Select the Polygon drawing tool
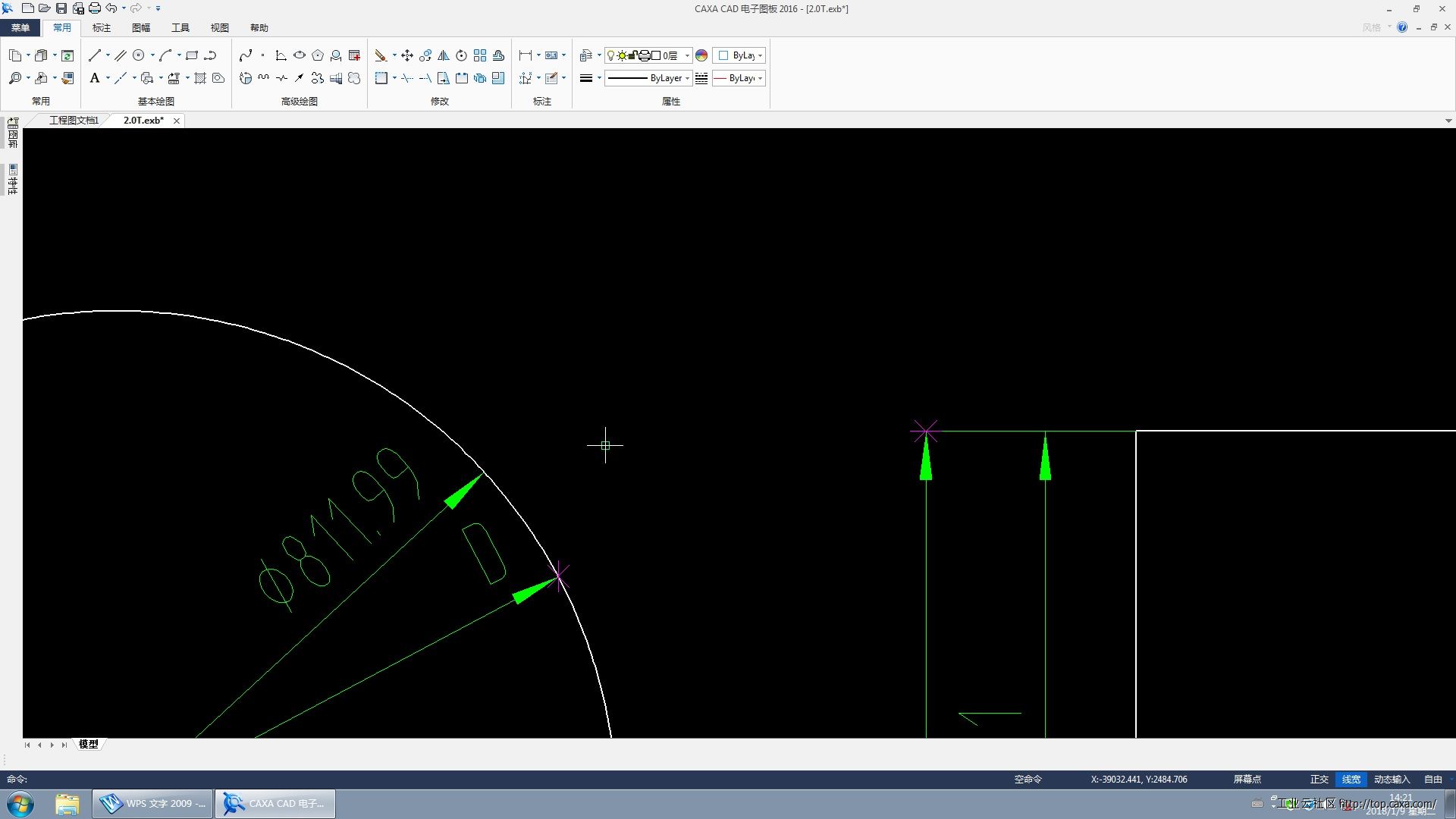 pos(318,55)
